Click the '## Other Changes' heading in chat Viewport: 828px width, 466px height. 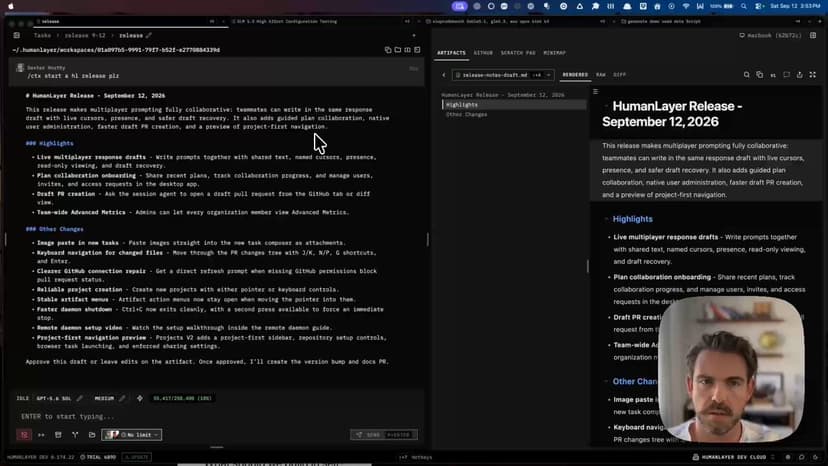click(54, 229)
